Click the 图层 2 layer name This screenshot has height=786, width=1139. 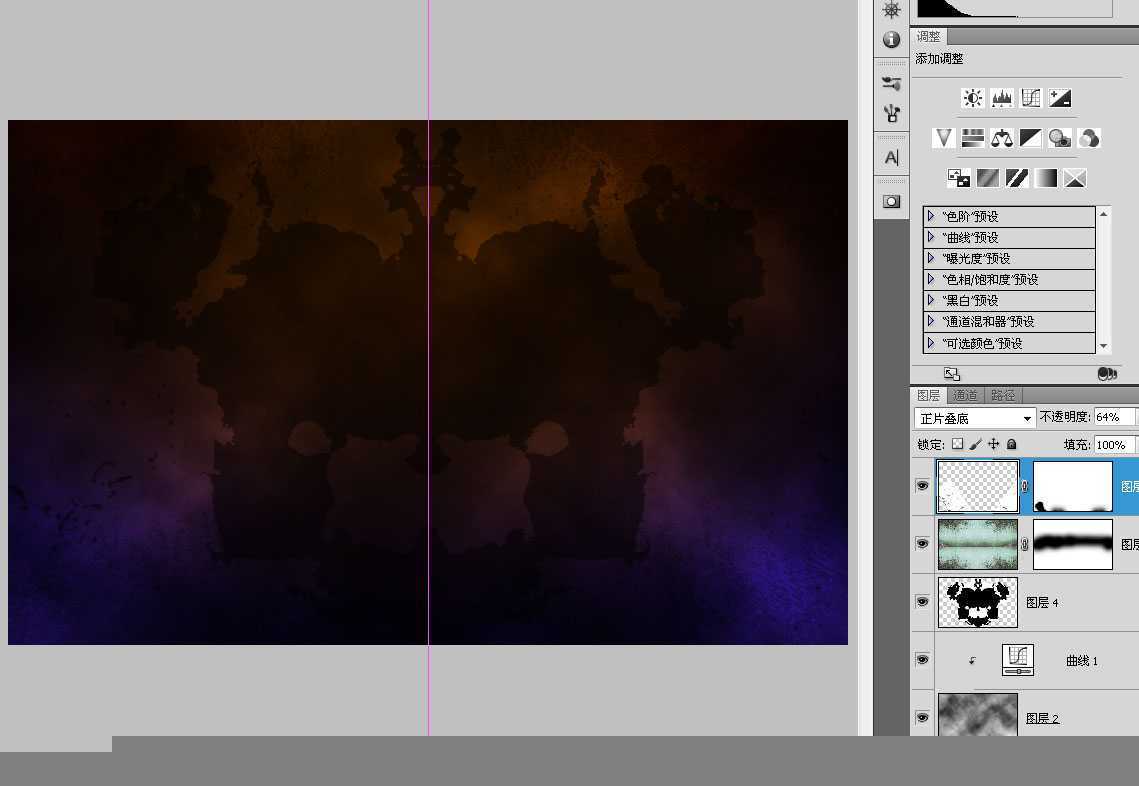click(1042, 718)
